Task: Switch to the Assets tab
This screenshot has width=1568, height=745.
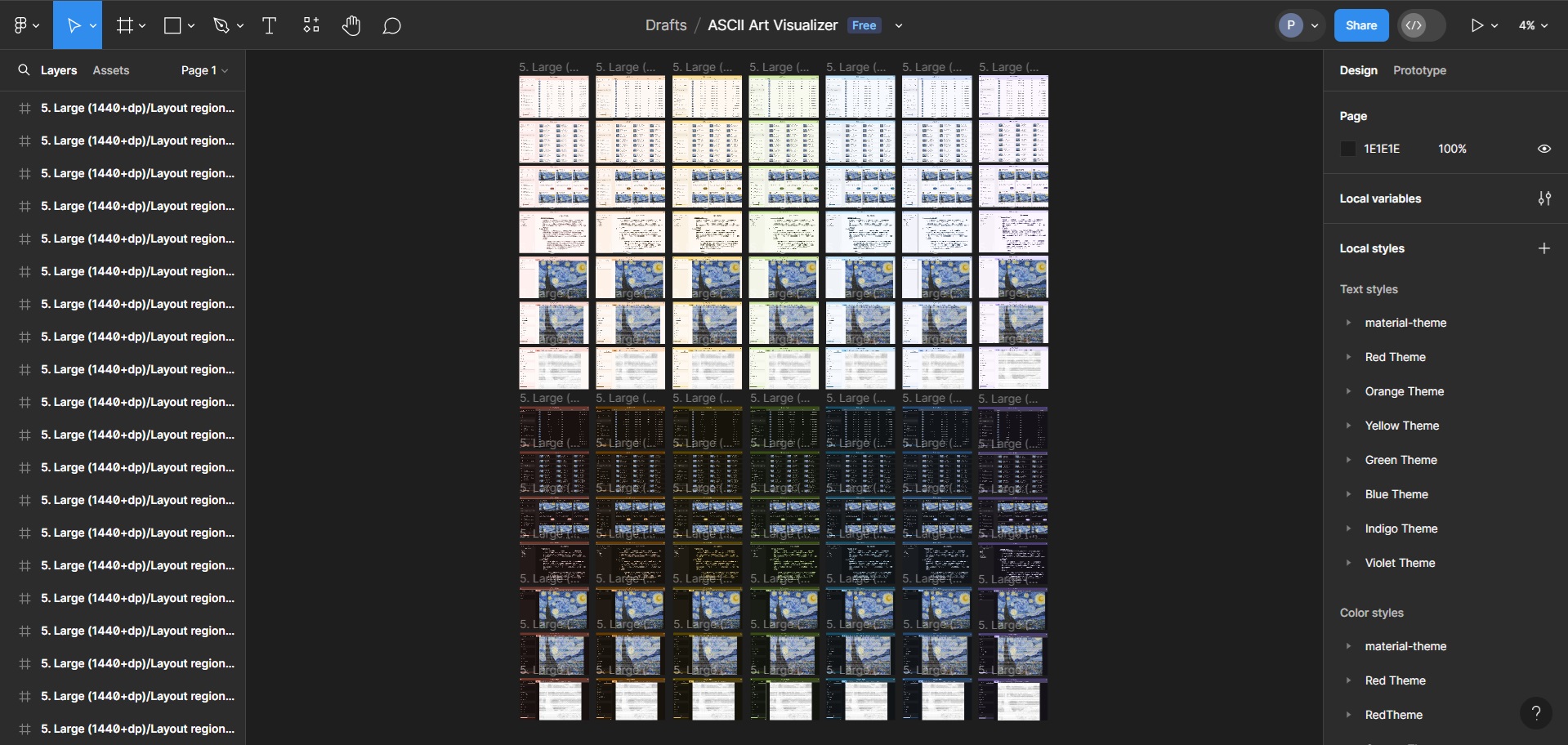Action: [x=111, y=70]
